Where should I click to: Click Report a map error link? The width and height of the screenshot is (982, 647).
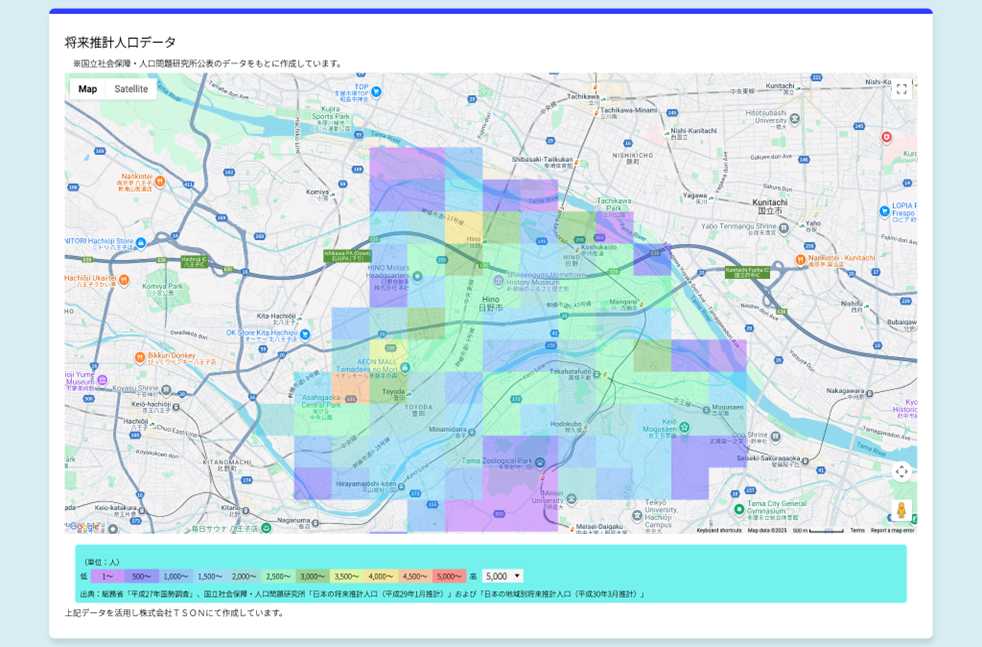(x=892, y=530)
